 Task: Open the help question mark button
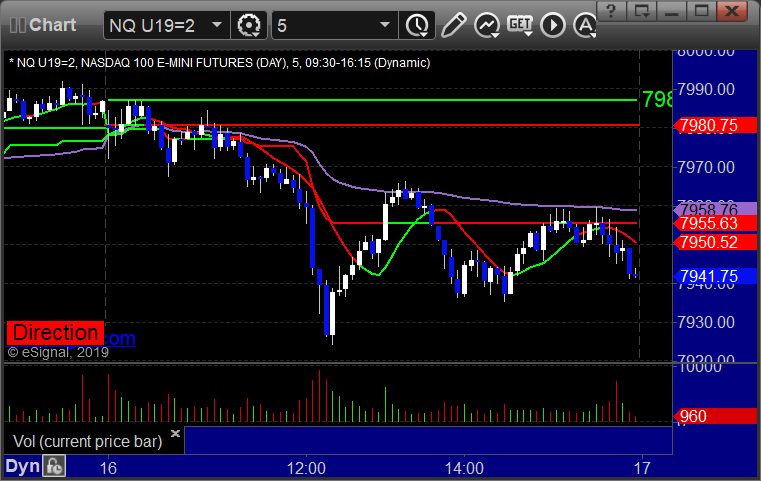coord(611,11)
